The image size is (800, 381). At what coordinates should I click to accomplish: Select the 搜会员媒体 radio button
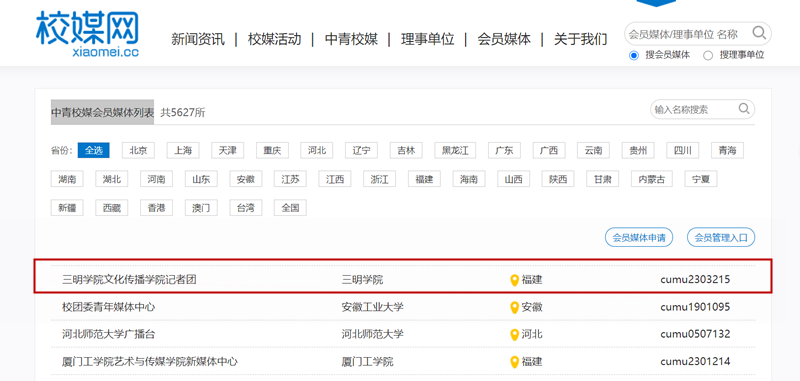point(634,56)
